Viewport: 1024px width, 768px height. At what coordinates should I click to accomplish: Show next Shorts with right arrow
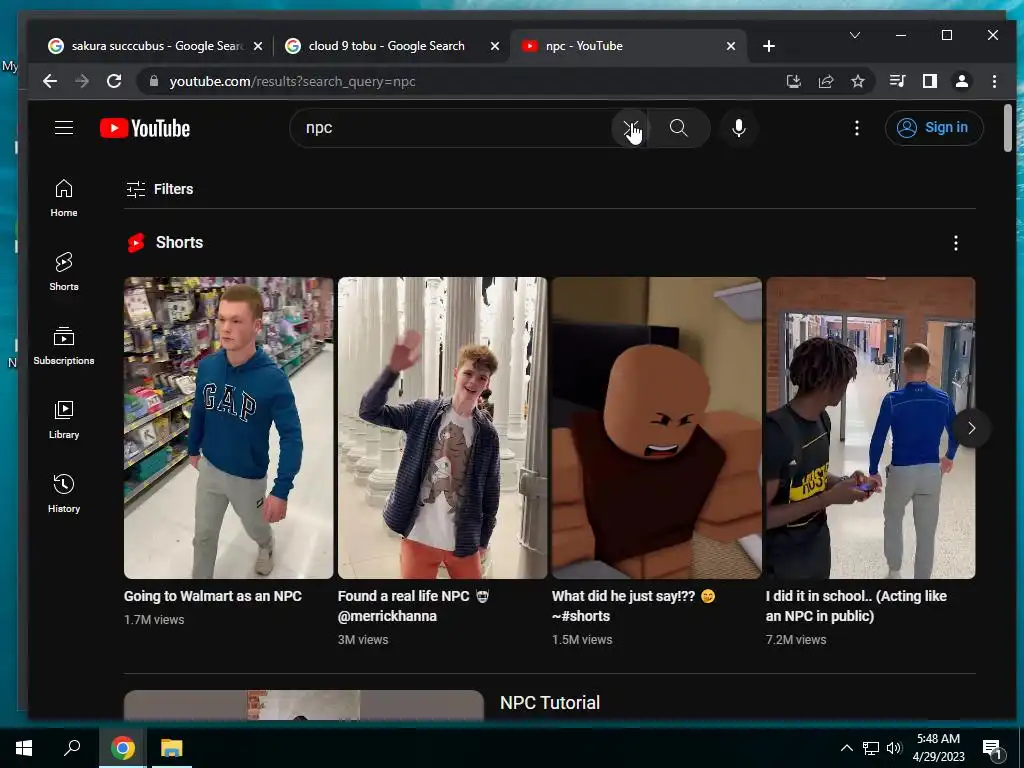(x=971, y=428)
